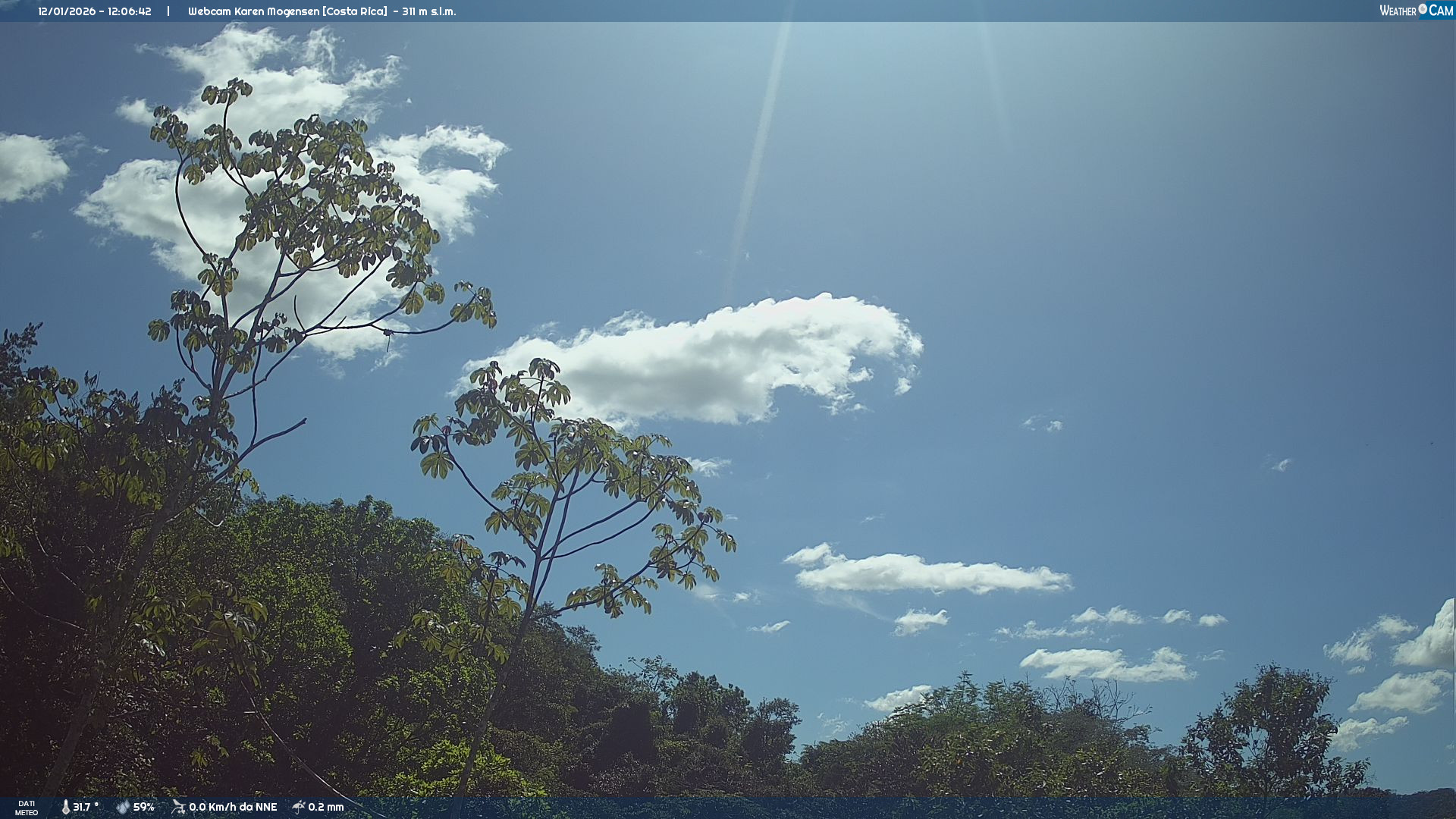Click the Costa Rica location text
1456x819 pixels.
coord(355,11)
